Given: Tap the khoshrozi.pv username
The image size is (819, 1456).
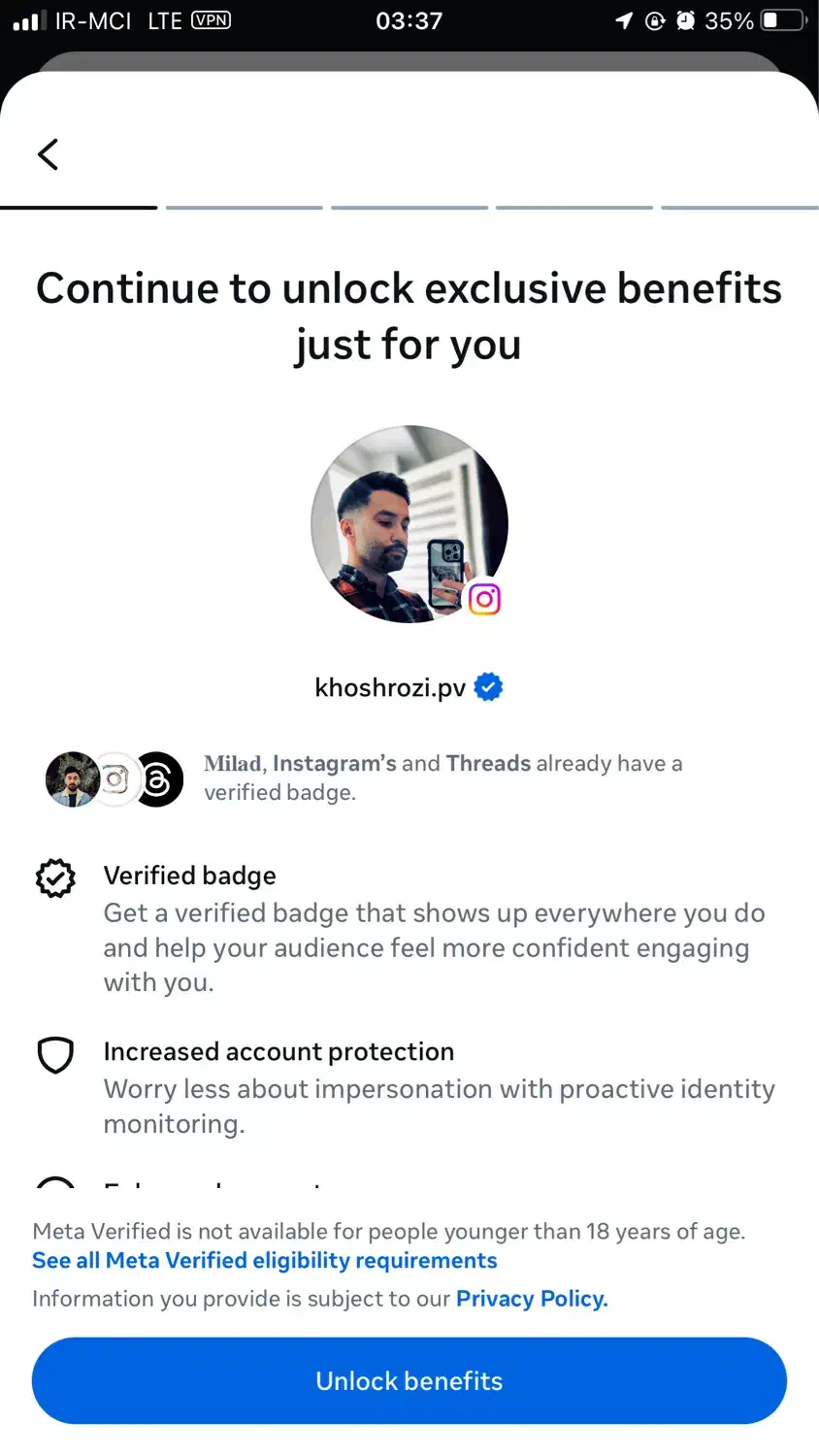Looking at the screenshot, I should [x=390, y=688].
